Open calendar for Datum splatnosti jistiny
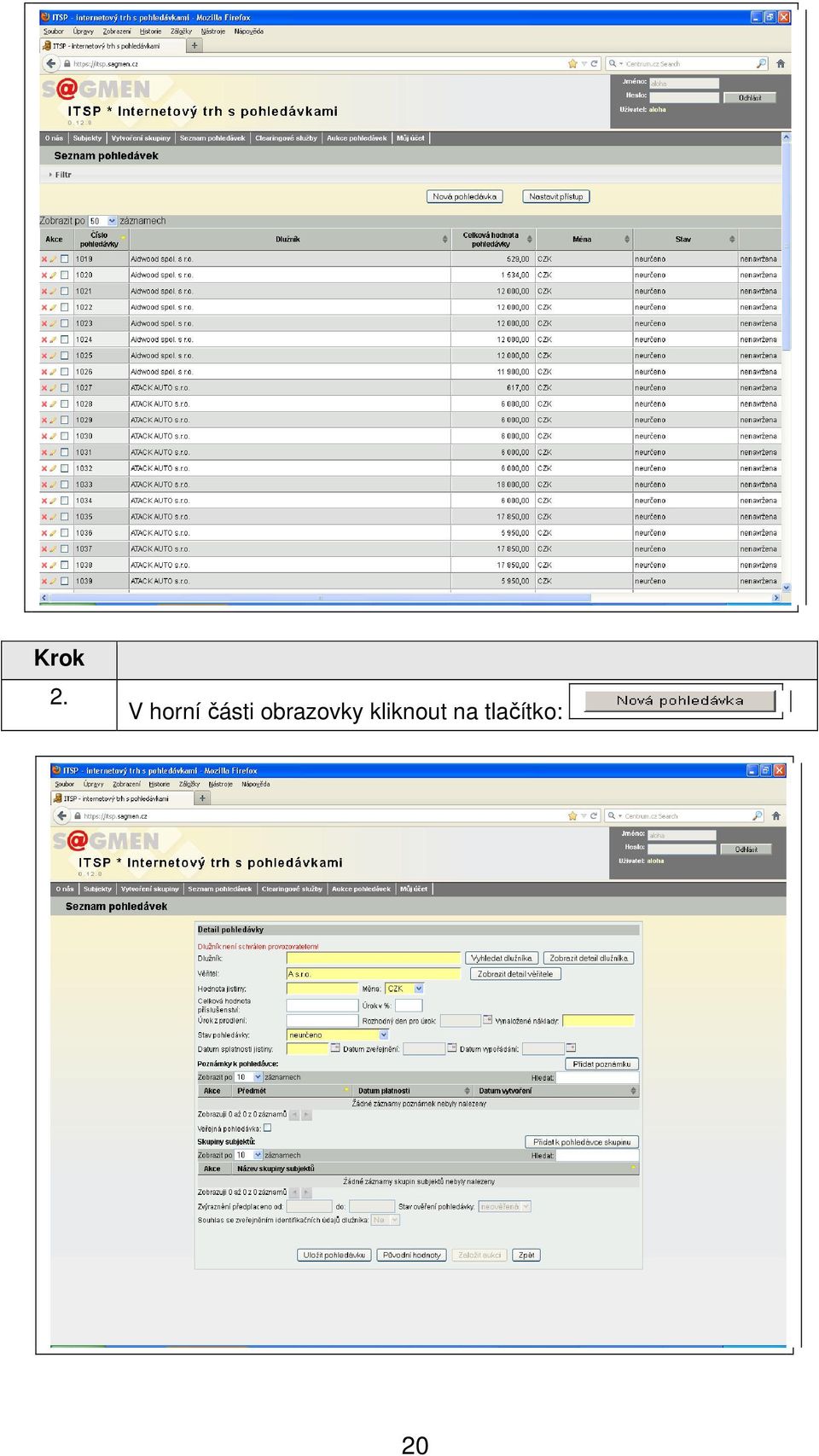 [335, 1047]
